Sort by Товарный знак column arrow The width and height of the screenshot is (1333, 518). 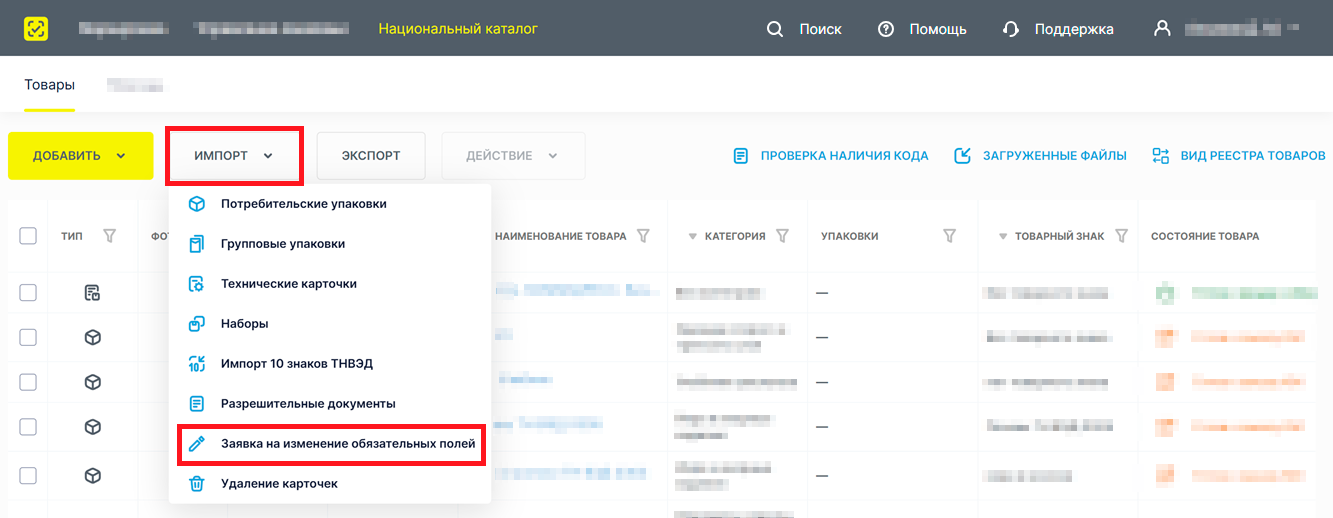coord(1003,237)
